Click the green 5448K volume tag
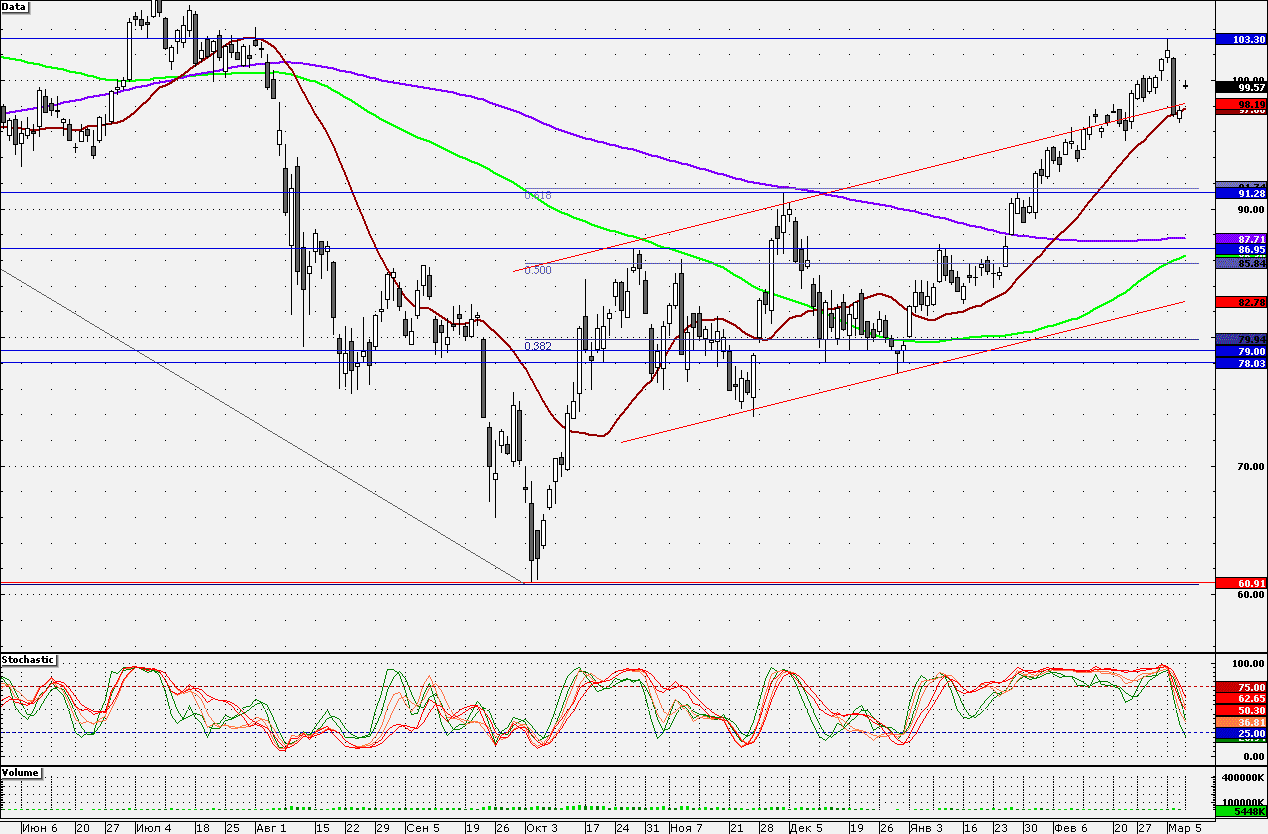Screen dimensions: 1268x834 (1241, 812)
